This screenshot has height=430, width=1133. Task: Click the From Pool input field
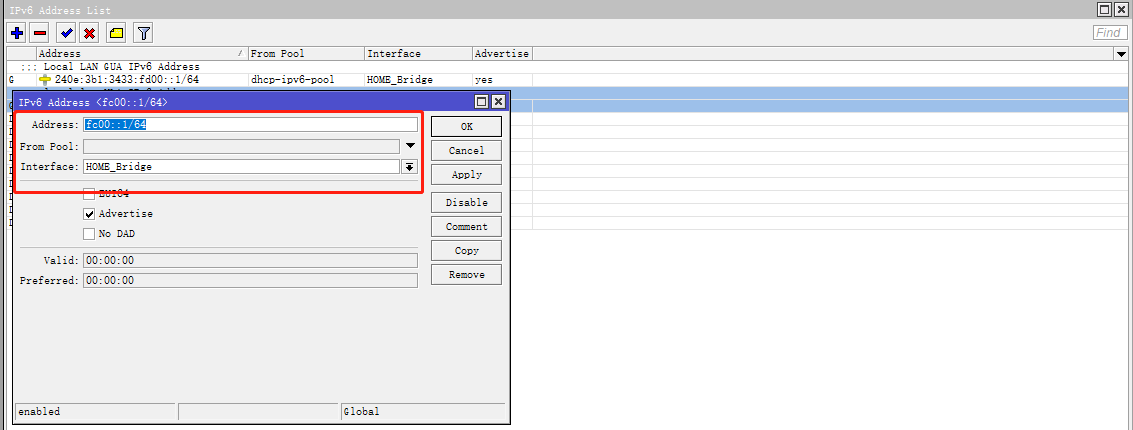pos(241,146)
